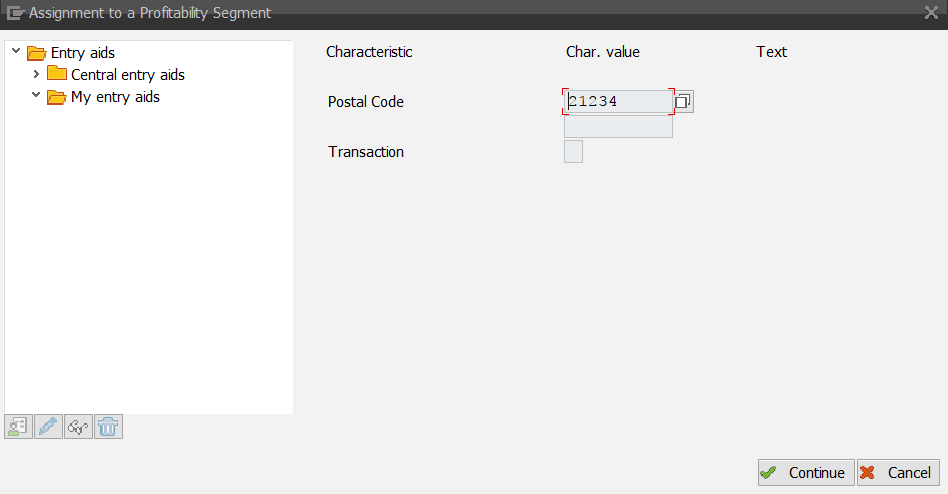
Task: Click the Transaction value field
Action: 573,152
